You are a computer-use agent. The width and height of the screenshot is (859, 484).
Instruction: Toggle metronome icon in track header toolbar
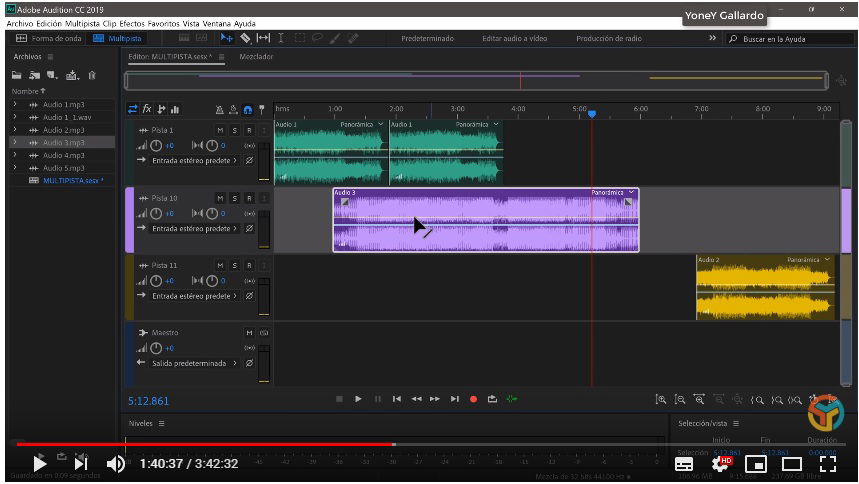(x=219, y=110)
